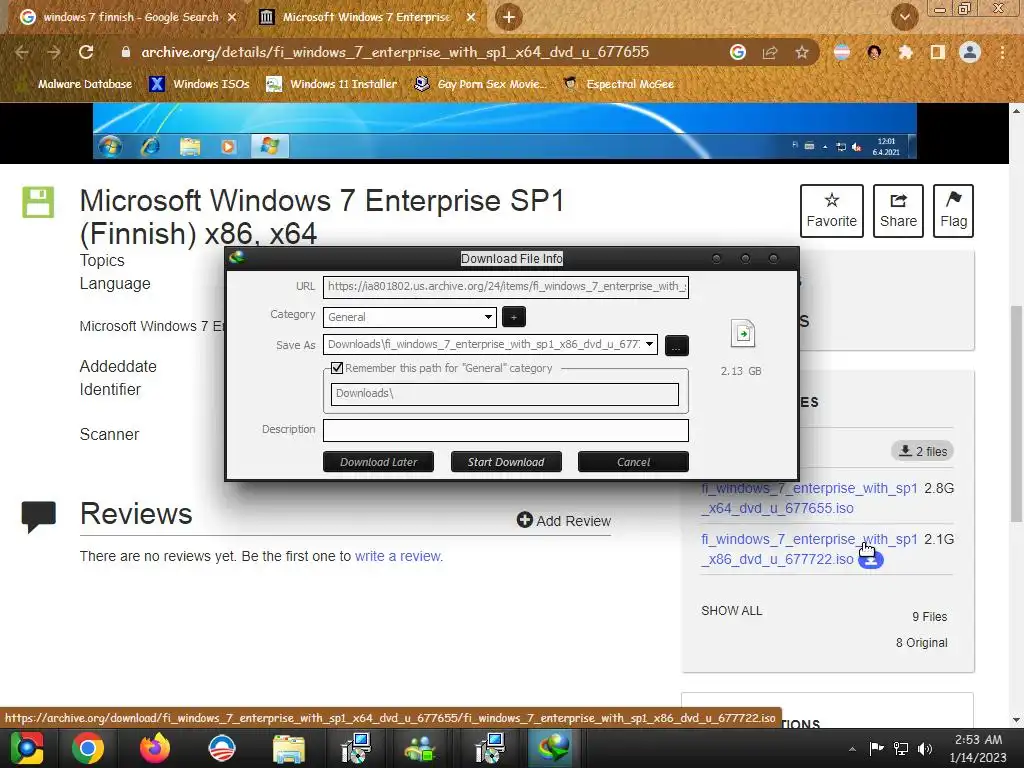Click the Download Later button
The image size is (1024, 768).
pyautogui.click(x=379, y=462)
